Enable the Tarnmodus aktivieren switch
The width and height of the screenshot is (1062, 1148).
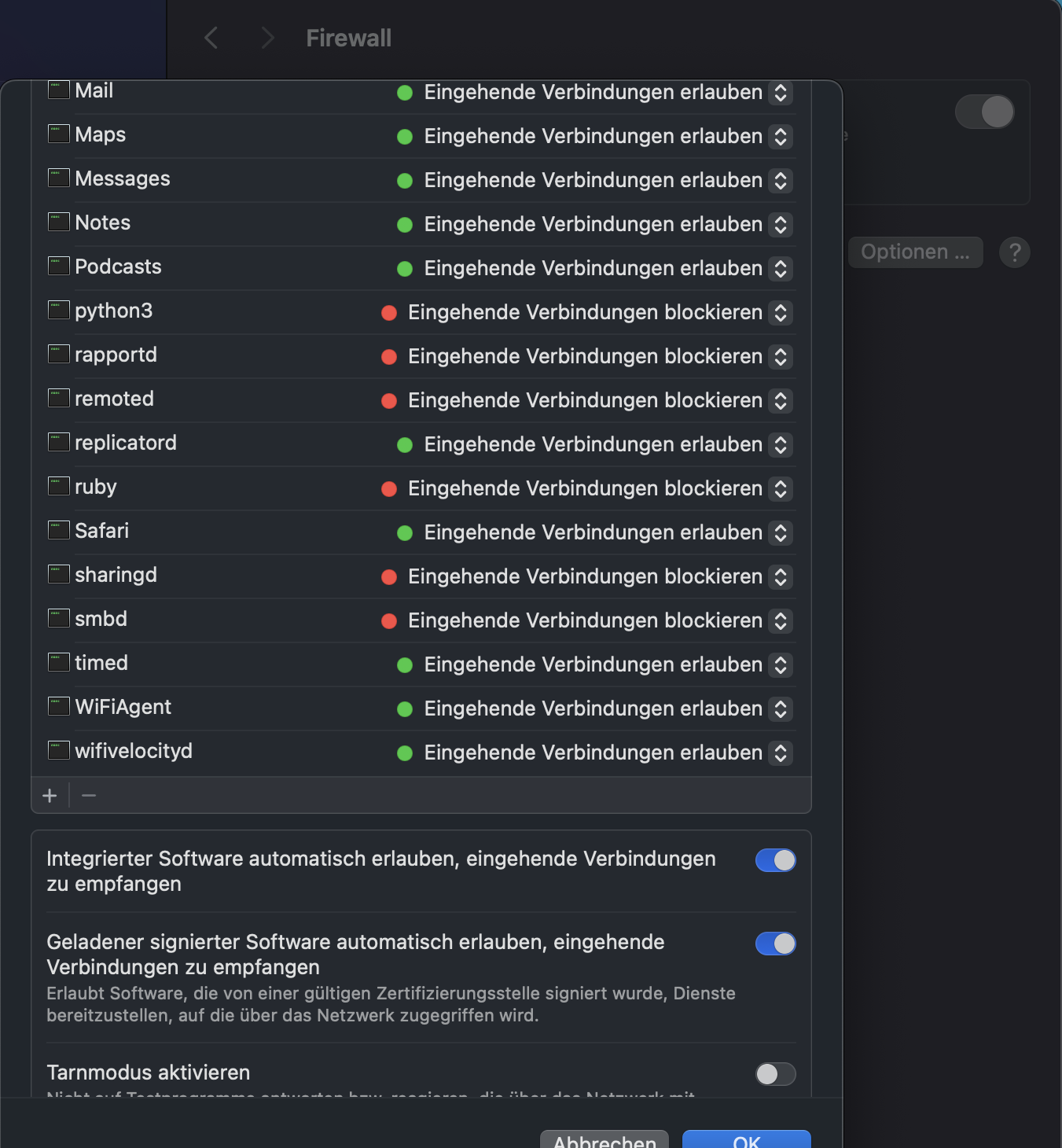point(775,1074)
